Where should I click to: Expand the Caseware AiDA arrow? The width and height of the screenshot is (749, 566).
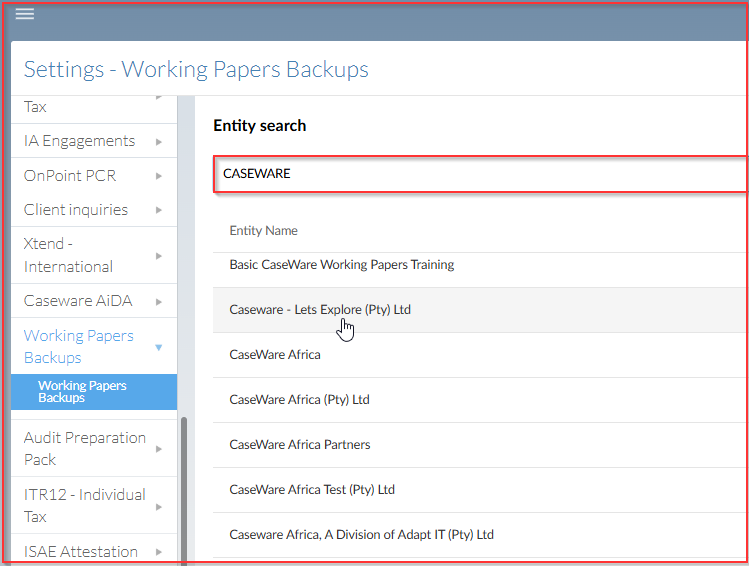click(159, 302)
